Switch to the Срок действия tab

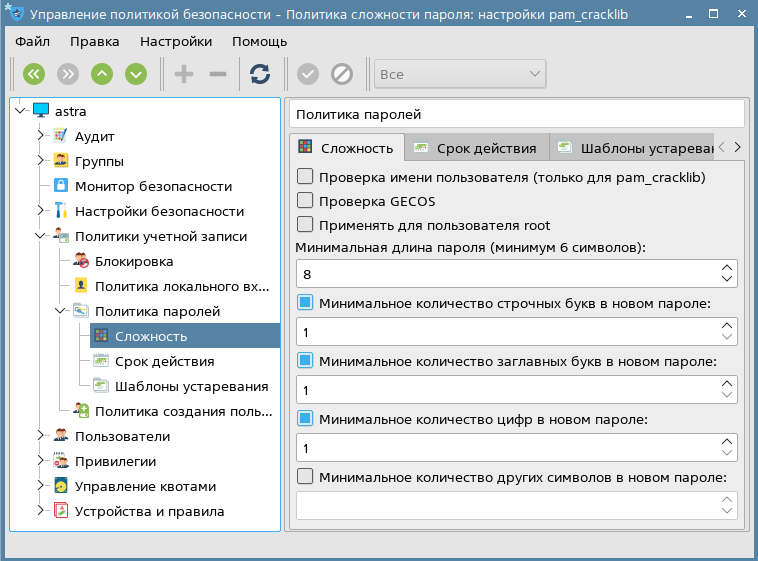click(x=477, y=148)
